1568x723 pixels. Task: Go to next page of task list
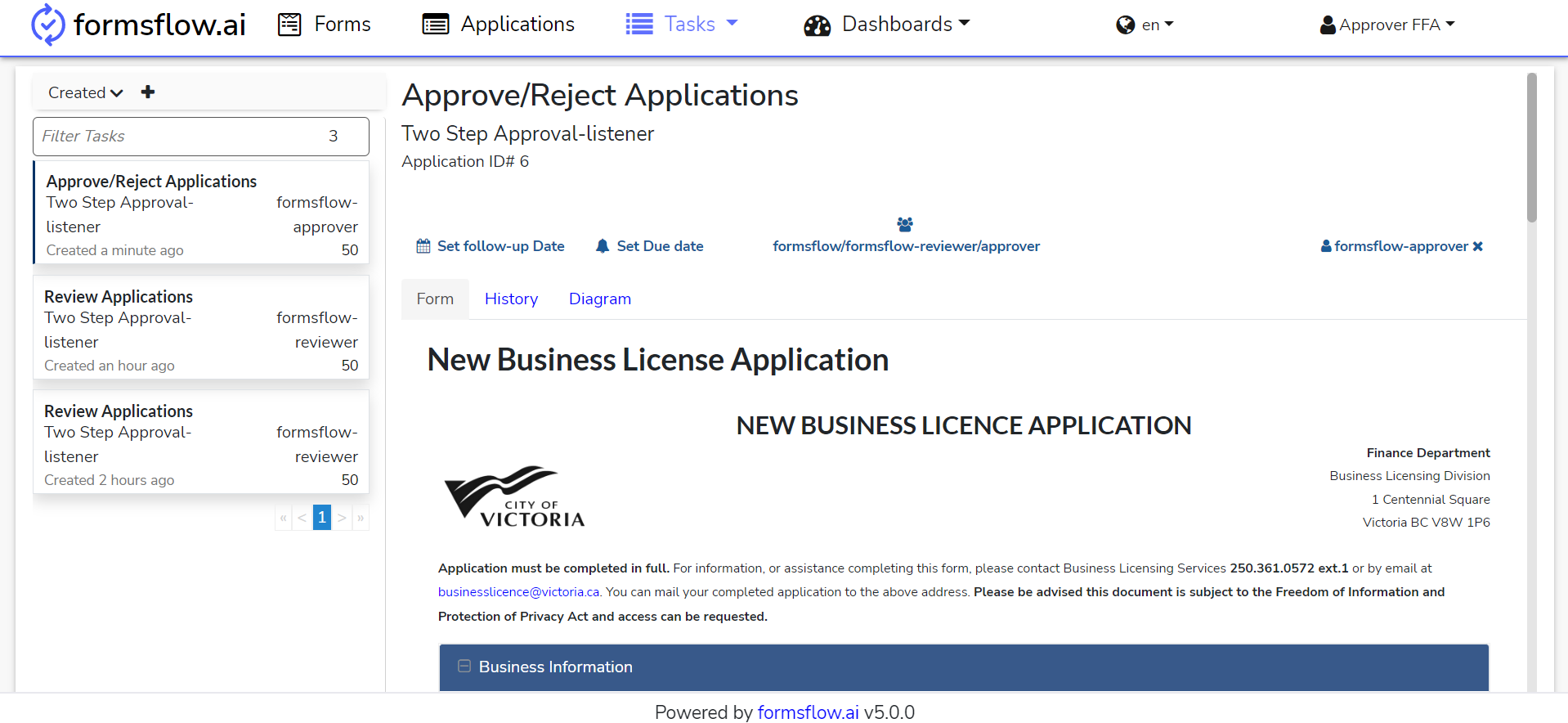342,518
